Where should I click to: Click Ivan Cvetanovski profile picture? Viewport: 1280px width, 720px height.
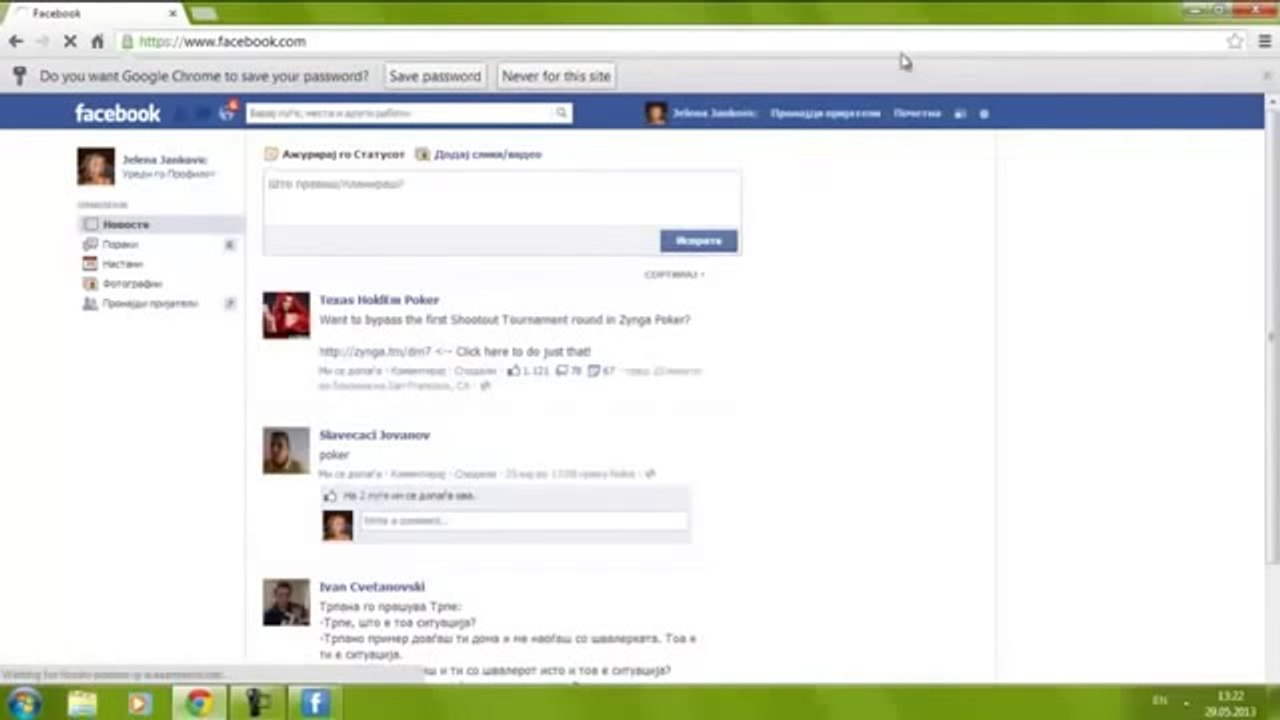[286, 603]
